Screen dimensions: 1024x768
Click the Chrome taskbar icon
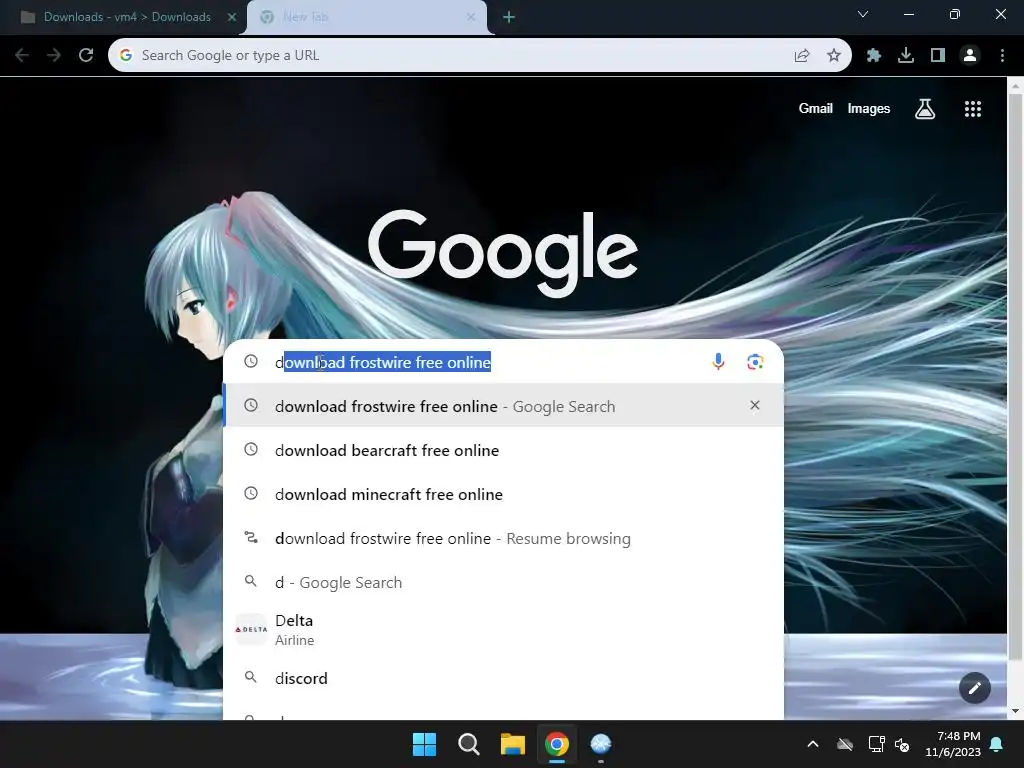[556, 744]
